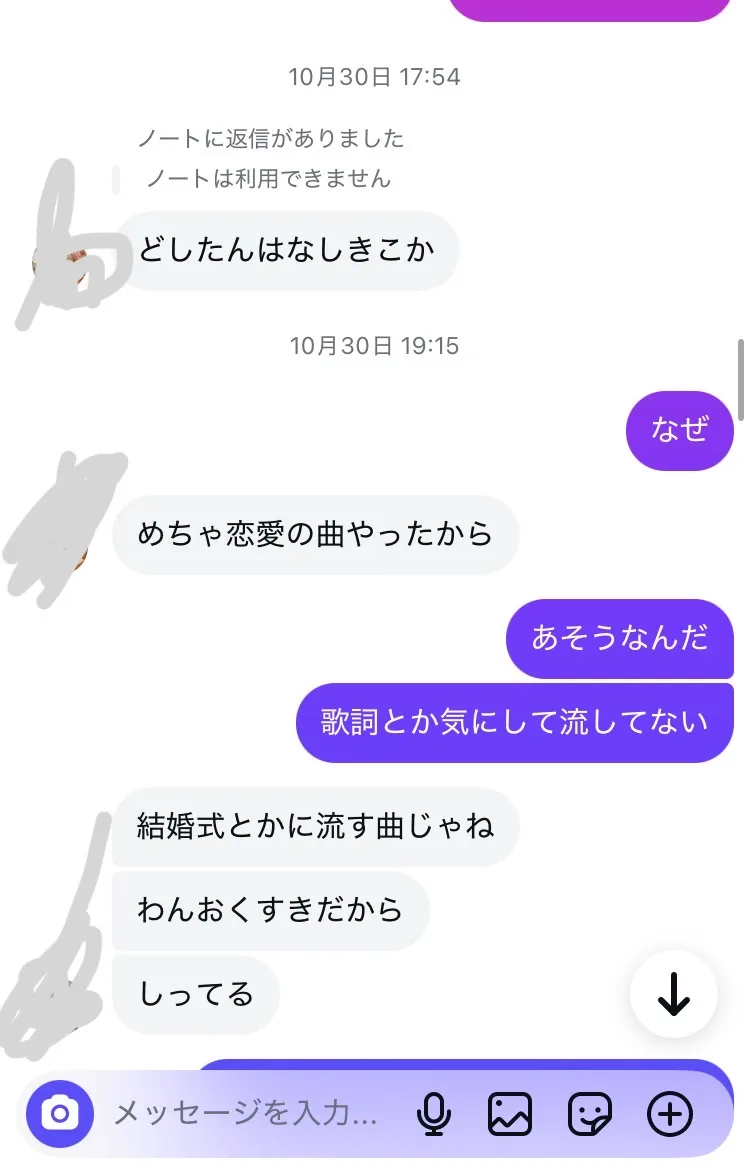Tap the あそうなんだ sent message

(620, 639)
